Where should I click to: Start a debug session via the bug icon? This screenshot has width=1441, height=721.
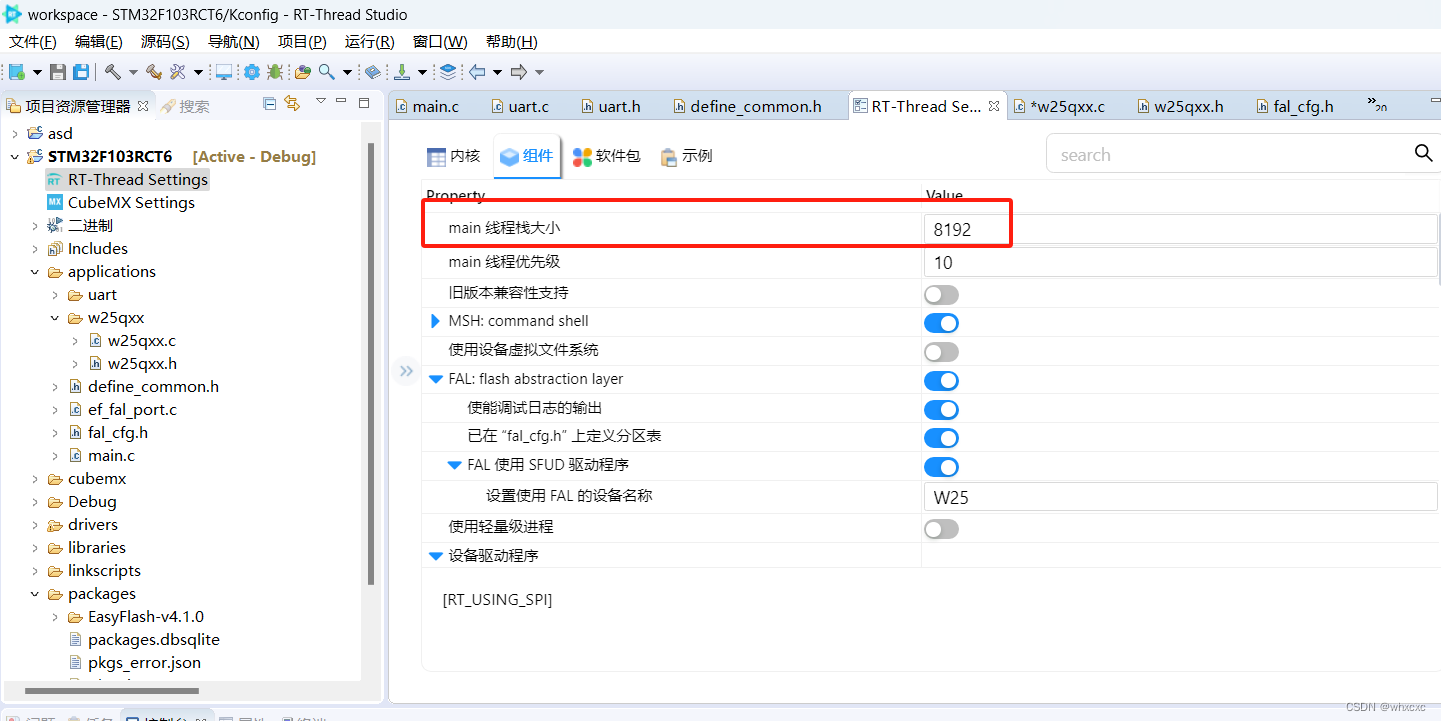(x=277, y=71)
